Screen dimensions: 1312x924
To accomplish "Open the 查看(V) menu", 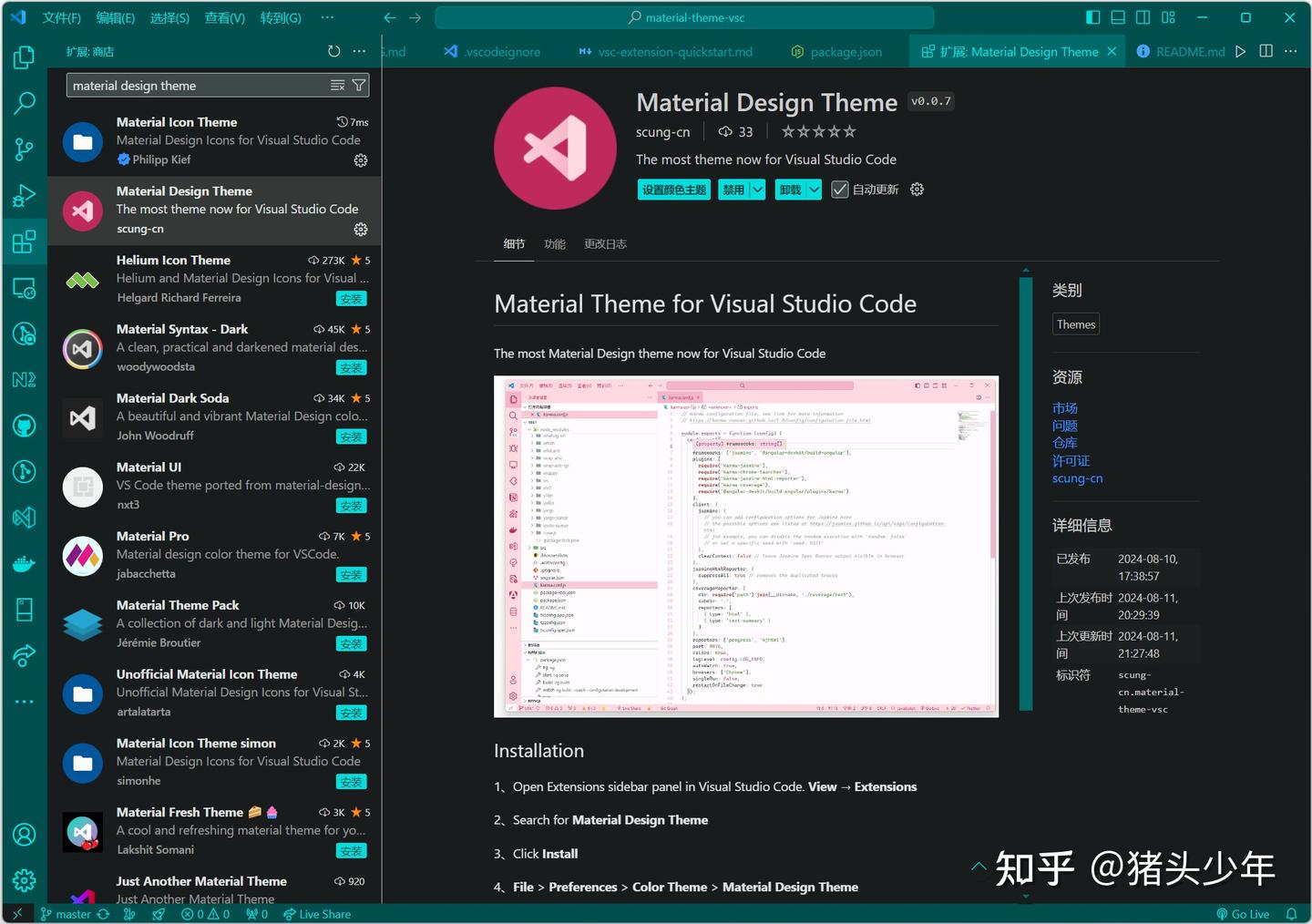I will pyautogui.click(x=224, y=17).
